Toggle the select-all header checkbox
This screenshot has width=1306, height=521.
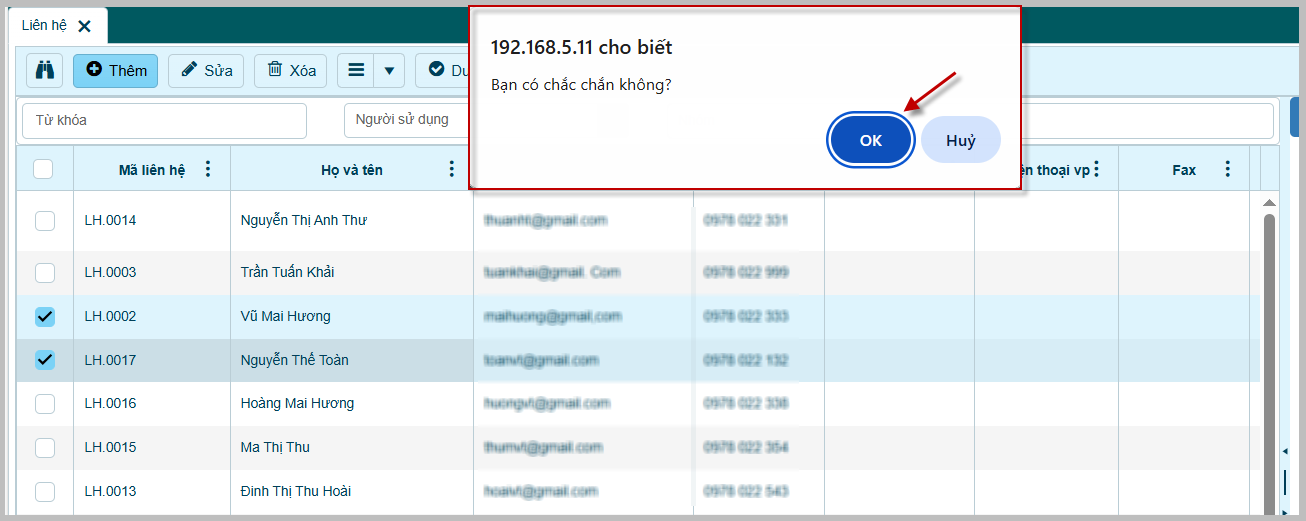[43, 169]
